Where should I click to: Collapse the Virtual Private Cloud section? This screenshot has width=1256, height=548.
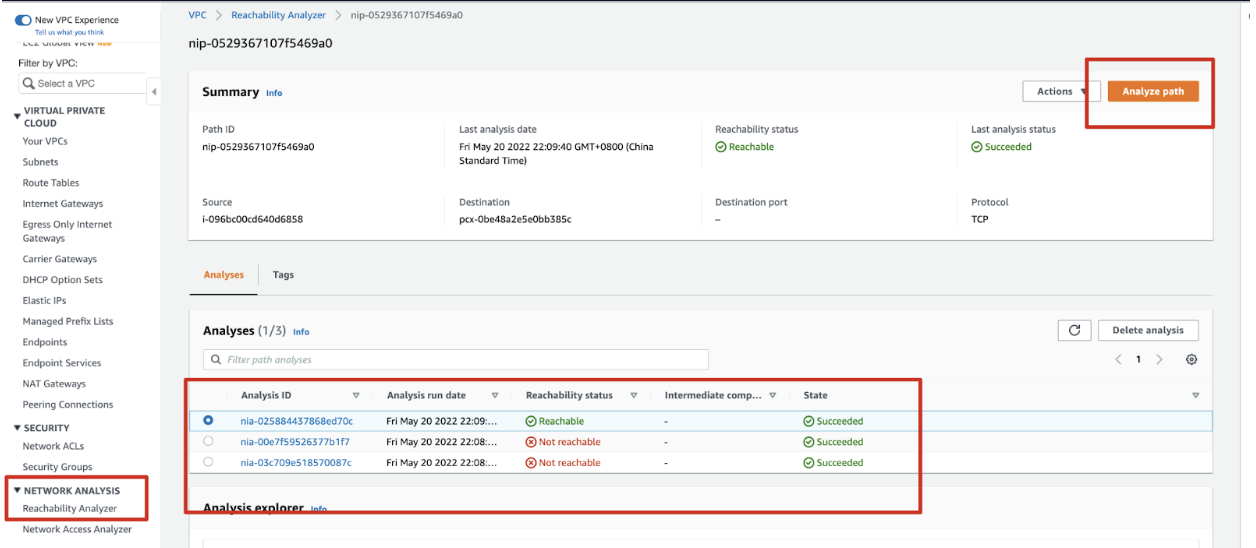pos(17,117)
